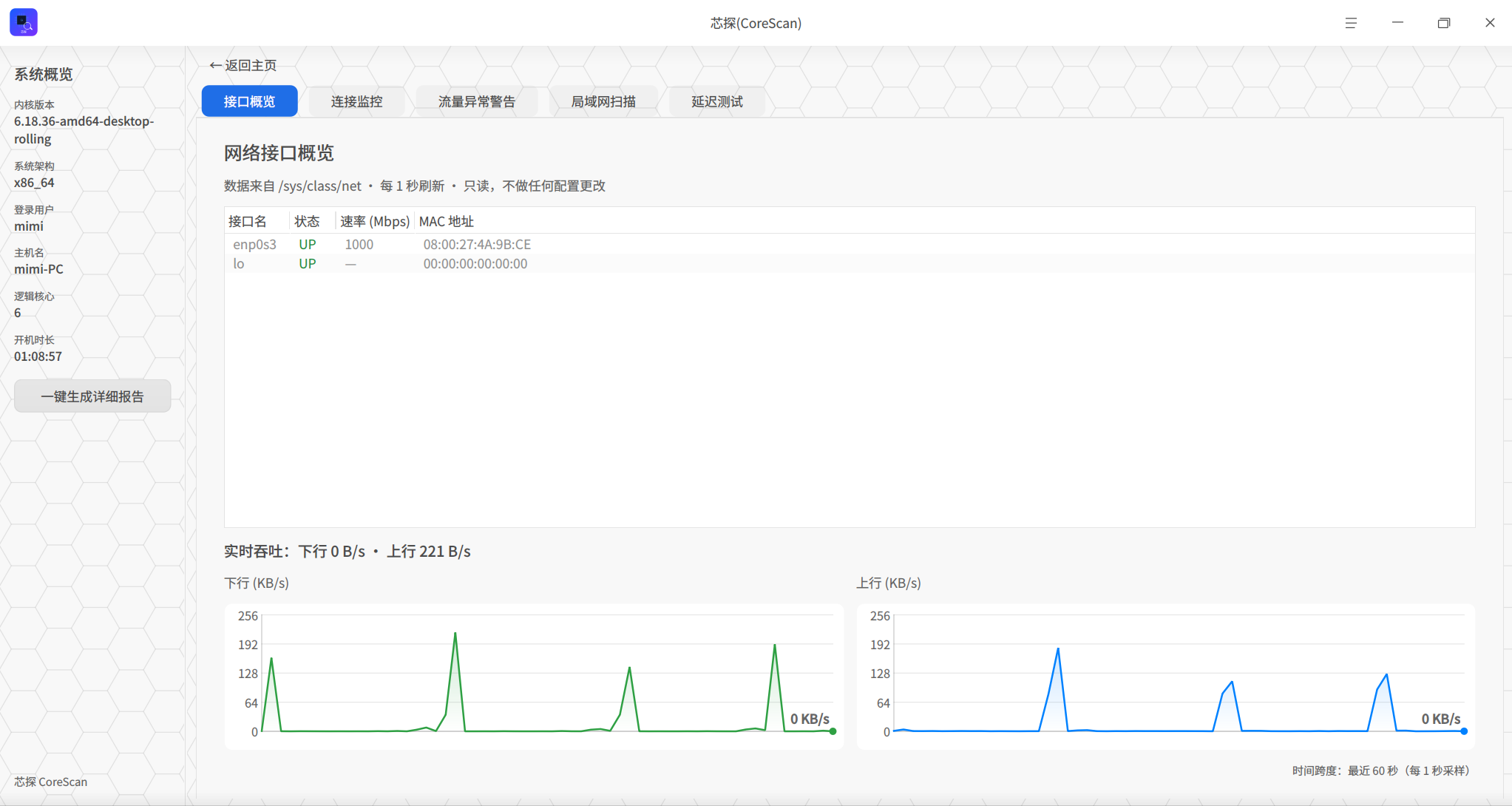Click the 速率 (Mbps) column header
1512x806 pixels.
pyautogui.click(x=375, y=221)
